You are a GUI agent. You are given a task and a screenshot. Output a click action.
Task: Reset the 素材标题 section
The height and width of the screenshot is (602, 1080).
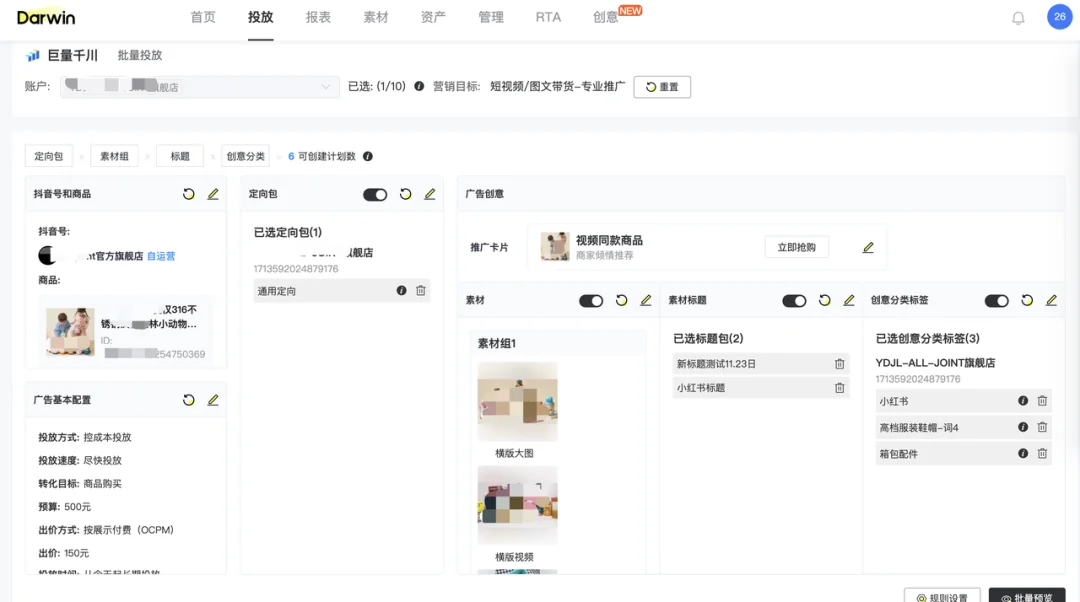[x=824, y=300]
